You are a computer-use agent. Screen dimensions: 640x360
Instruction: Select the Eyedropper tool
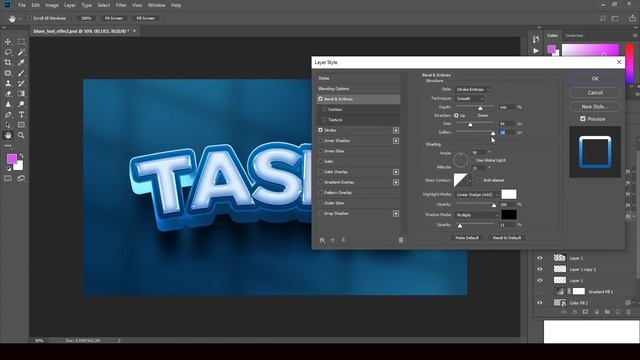(x=21, y=62)
